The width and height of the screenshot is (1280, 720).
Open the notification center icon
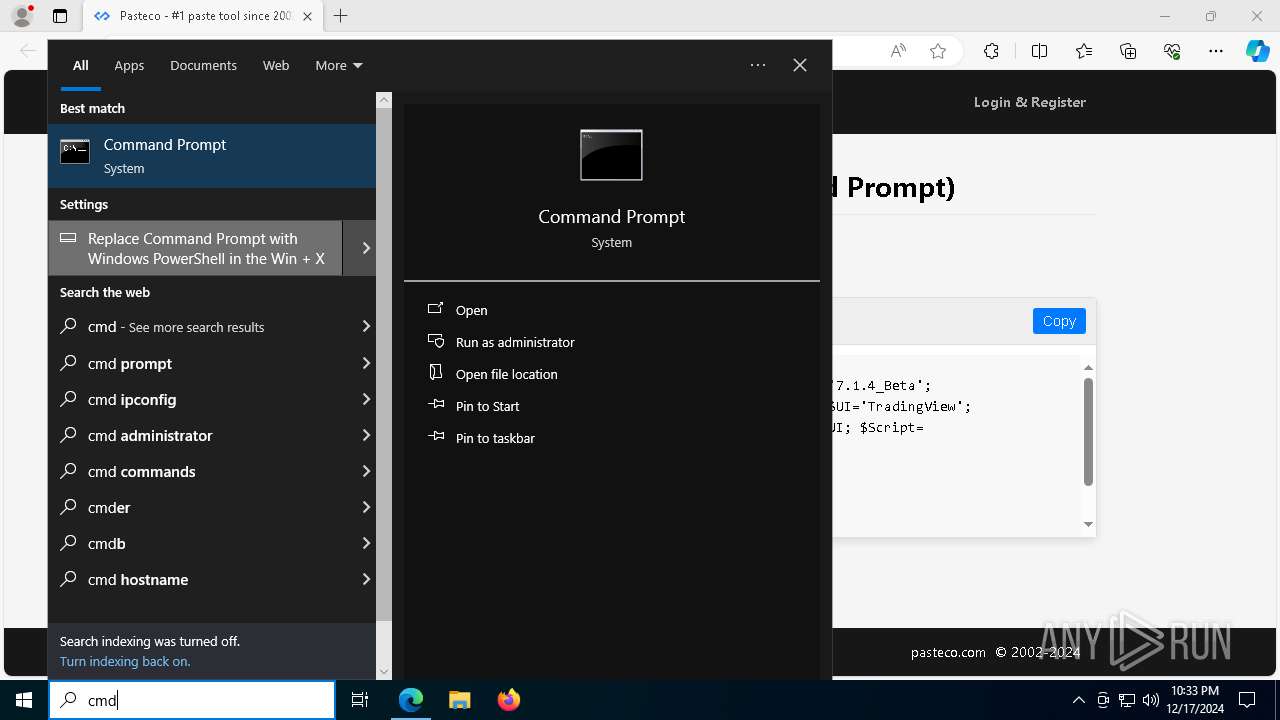point(1247,700)
